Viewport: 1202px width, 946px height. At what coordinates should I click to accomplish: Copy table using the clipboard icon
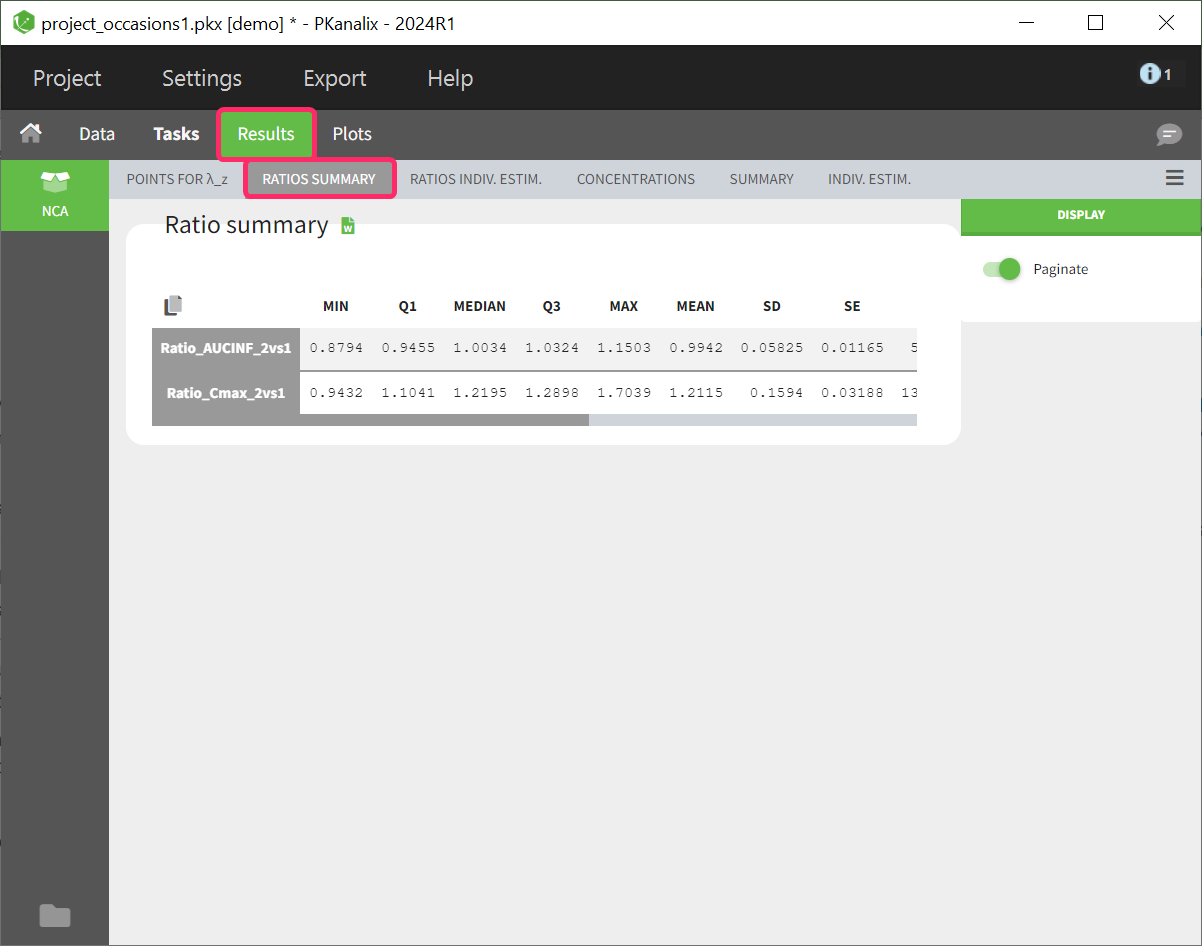point(173,305)
